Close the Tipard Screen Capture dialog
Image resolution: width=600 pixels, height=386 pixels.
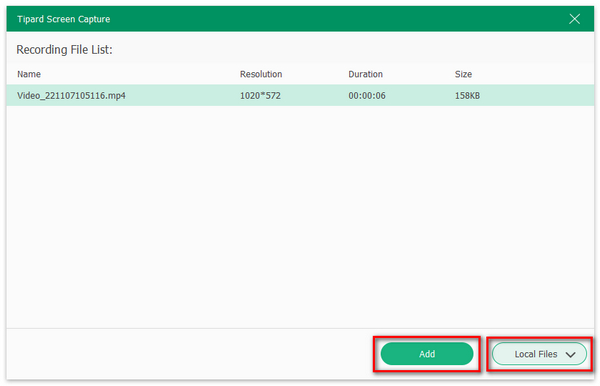tap(574, 19)
